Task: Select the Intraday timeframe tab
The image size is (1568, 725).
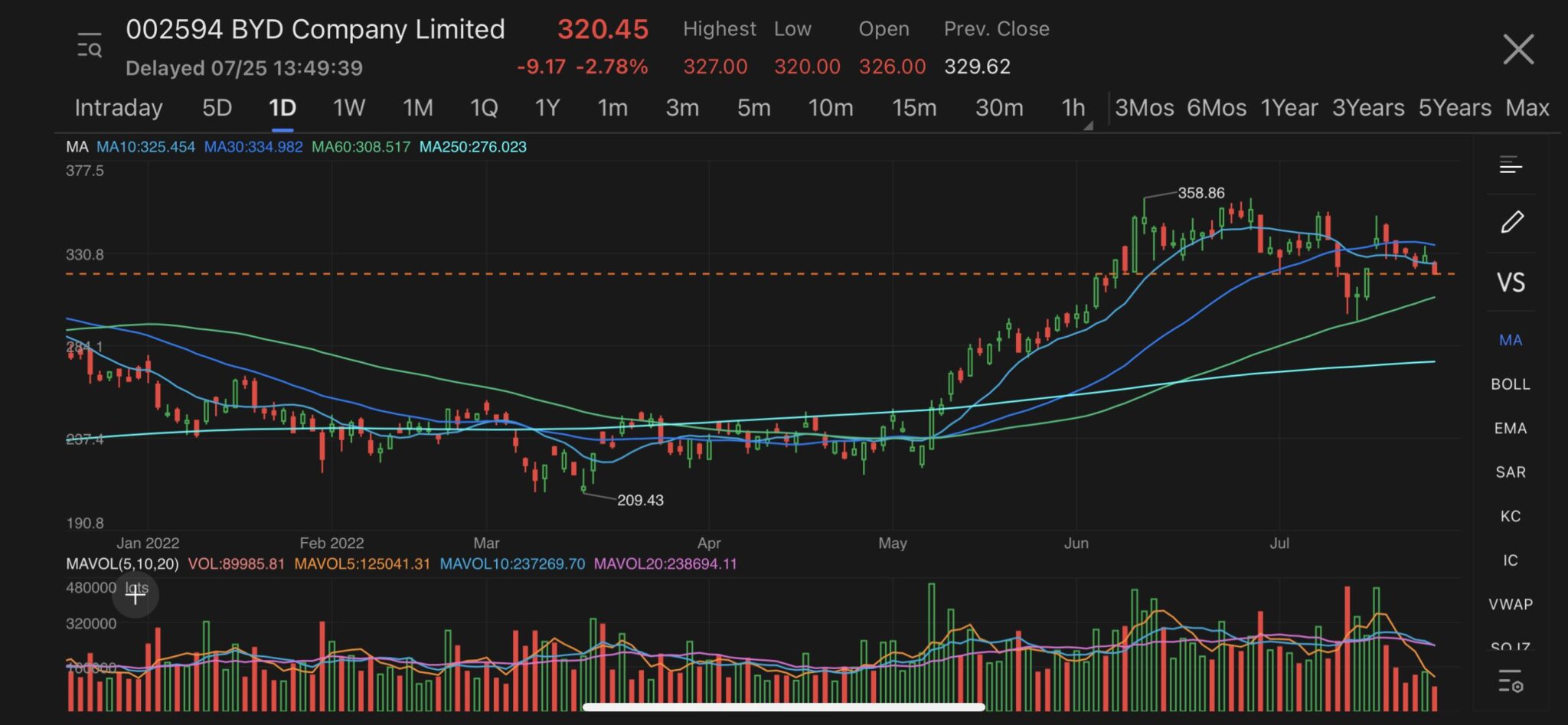Action: pyautogui.click(x=119, y=108)
